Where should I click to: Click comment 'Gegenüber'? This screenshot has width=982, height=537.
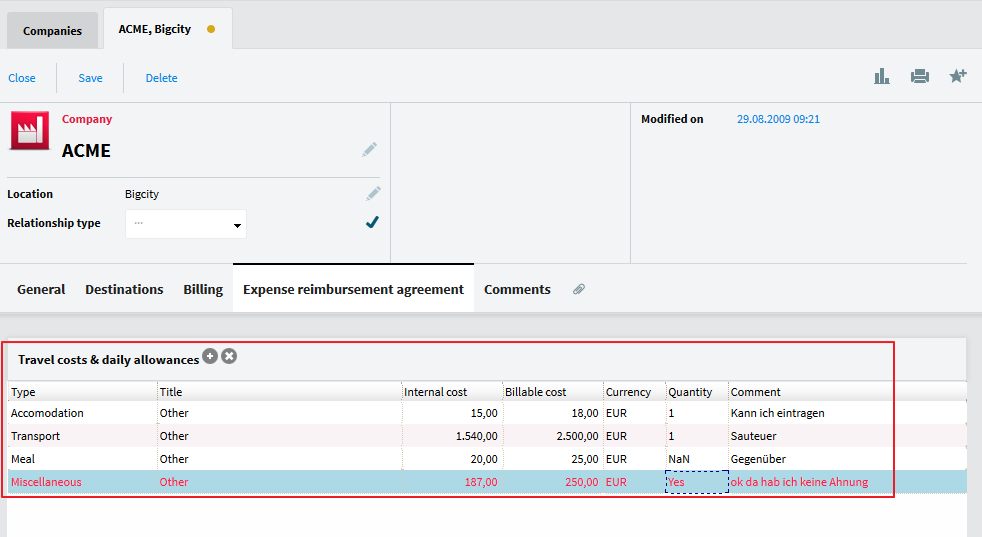(758, 459)
